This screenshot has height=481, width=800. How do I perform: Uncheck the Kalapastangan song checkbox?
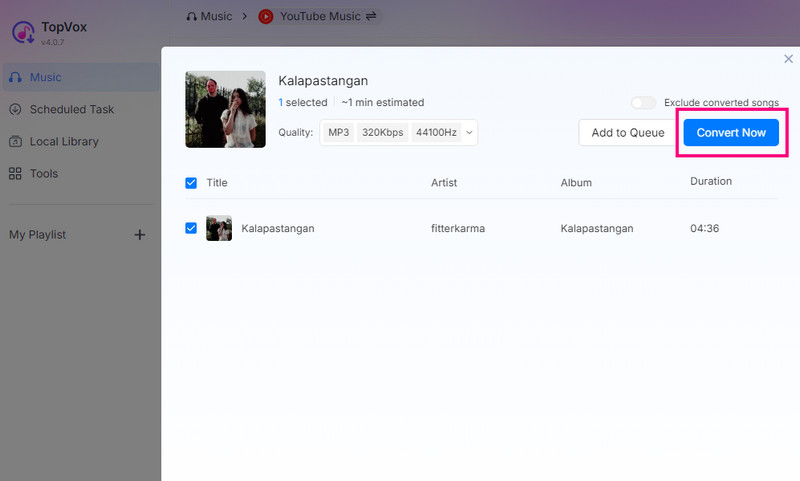[191, 228]
